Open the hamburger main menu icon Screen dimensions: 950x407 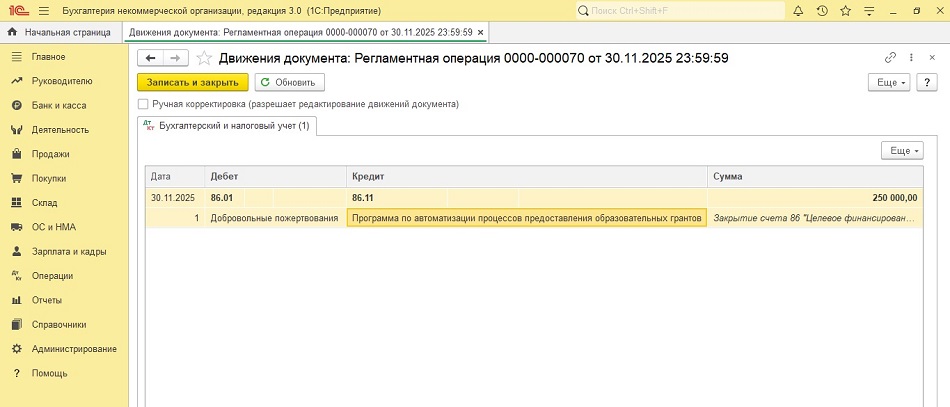coord(45,10)
